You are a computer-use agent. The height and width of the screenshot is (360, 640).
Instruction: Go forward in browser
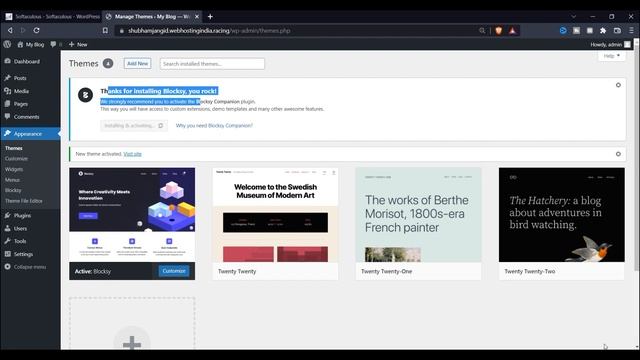click(23, 31)
